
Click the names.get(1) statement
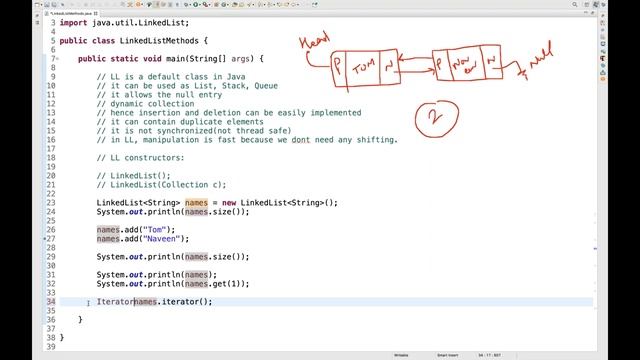tap(215, 284)
